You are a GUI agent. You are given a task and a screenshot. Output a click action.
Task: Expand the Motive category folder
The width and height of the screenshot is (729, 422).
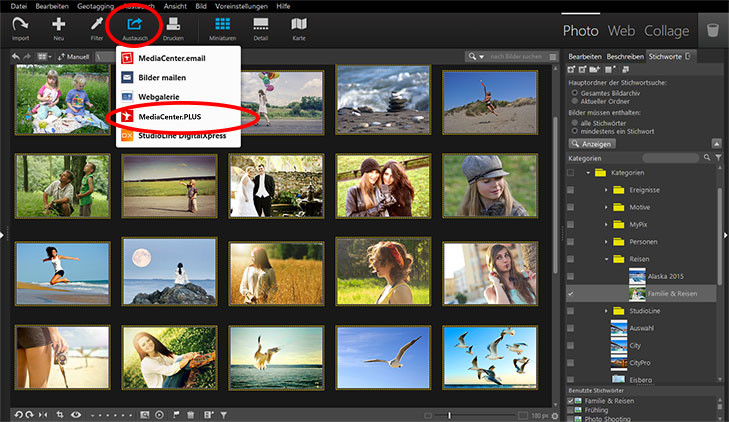click(x=606, y=207)
